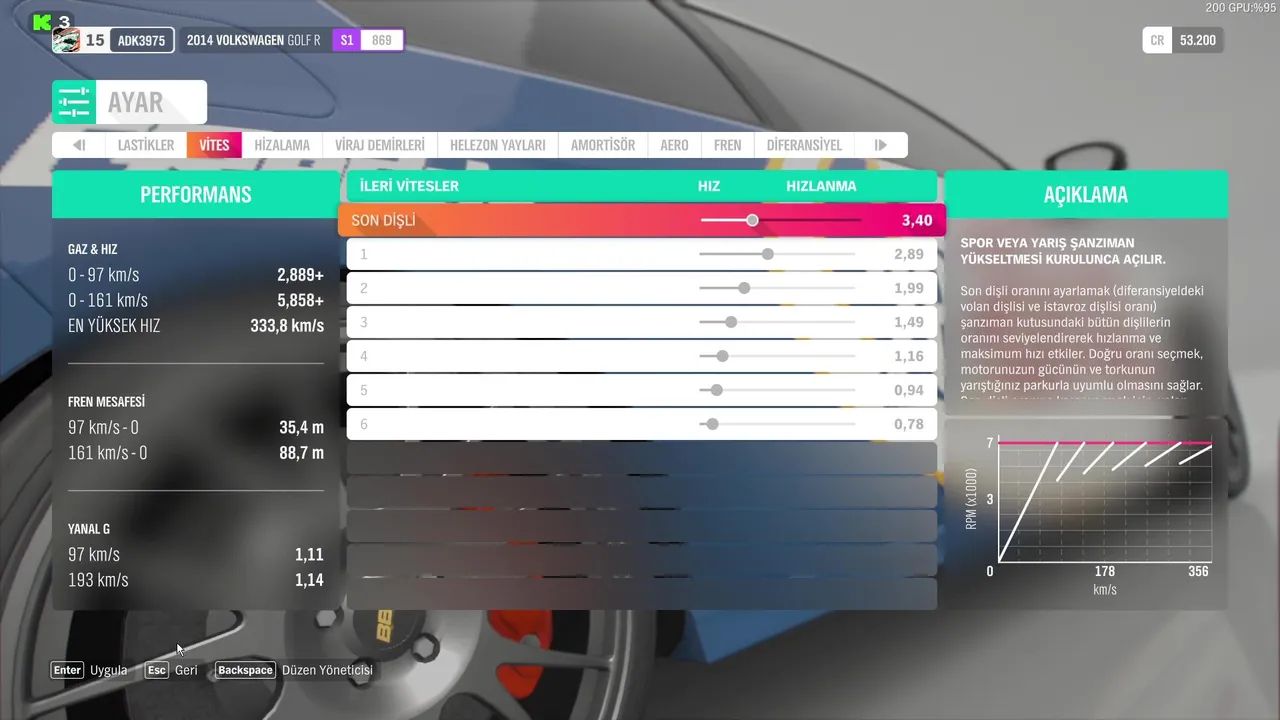Click the Gaz & Hız section heading
1280x720 pixels.
[x=93, y=249]
